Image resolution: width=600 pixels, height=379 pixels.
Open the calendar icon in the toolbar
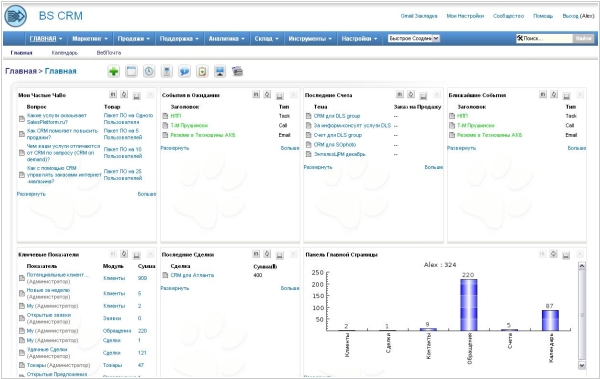click(131, 71)
